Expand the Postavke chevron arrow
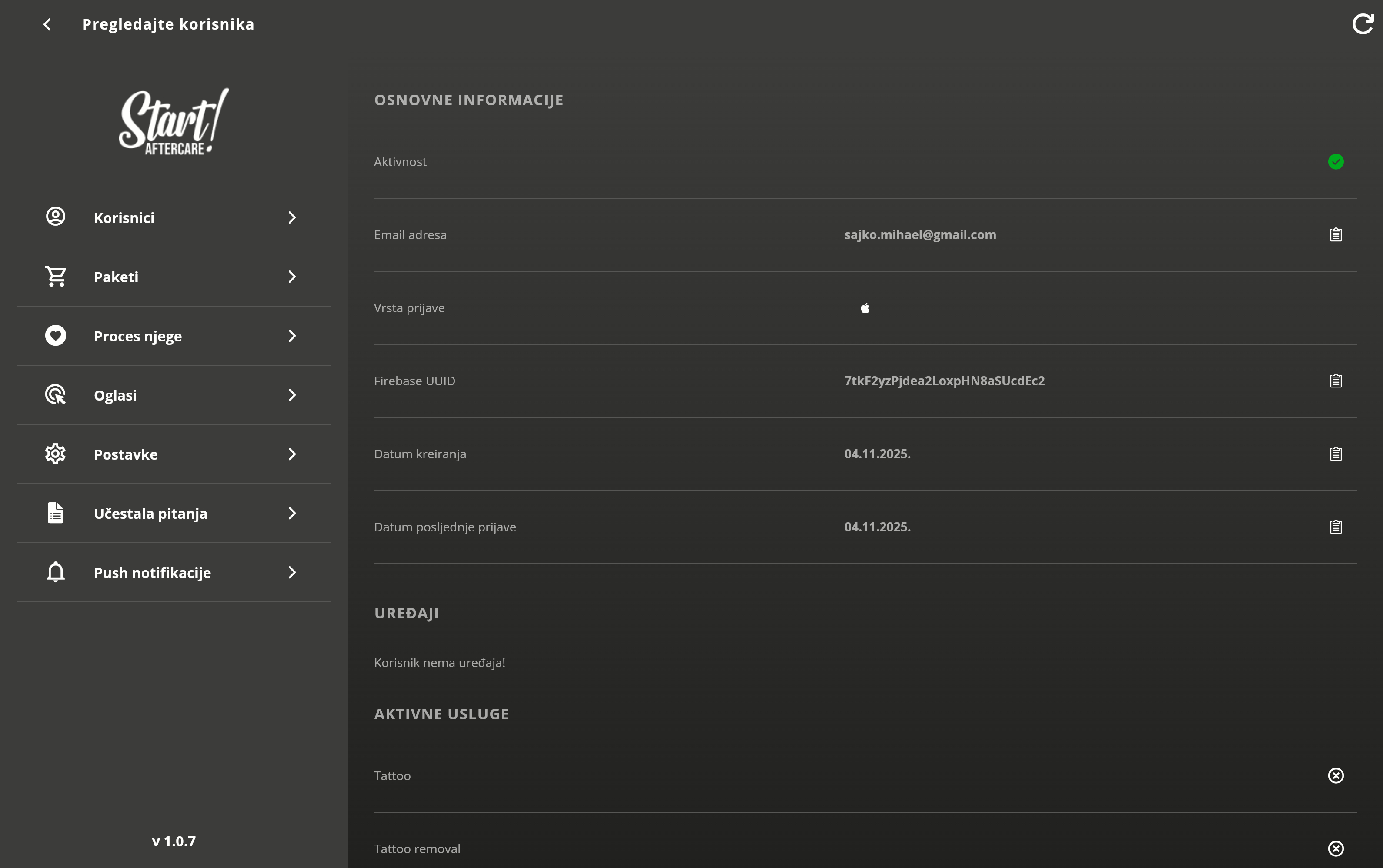 292,454
